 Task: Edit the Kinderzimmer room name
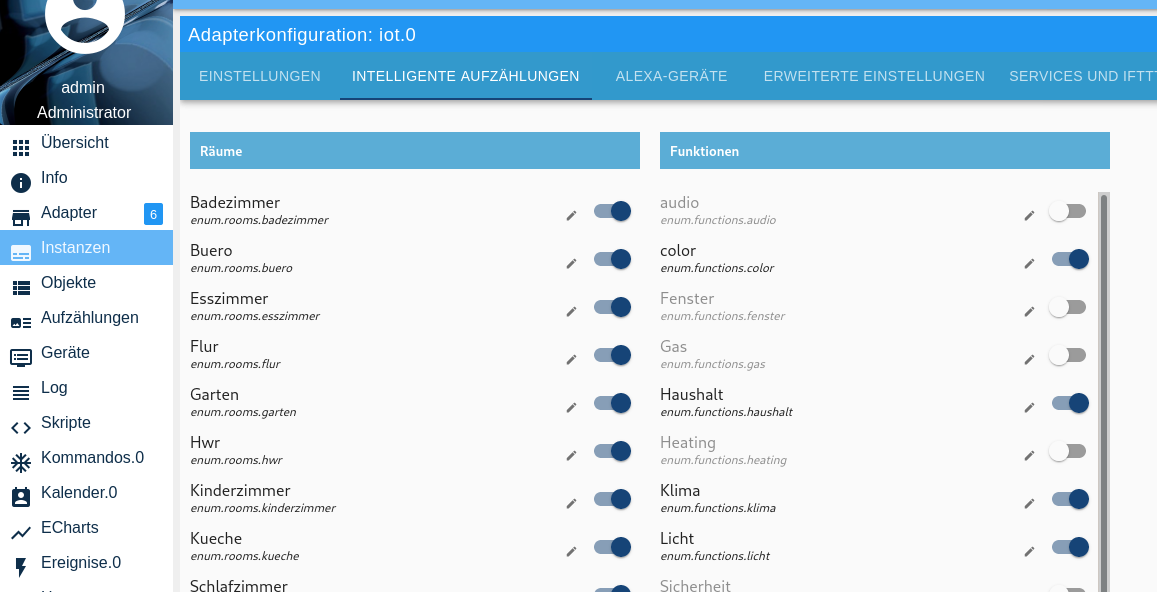coord(571,503)
